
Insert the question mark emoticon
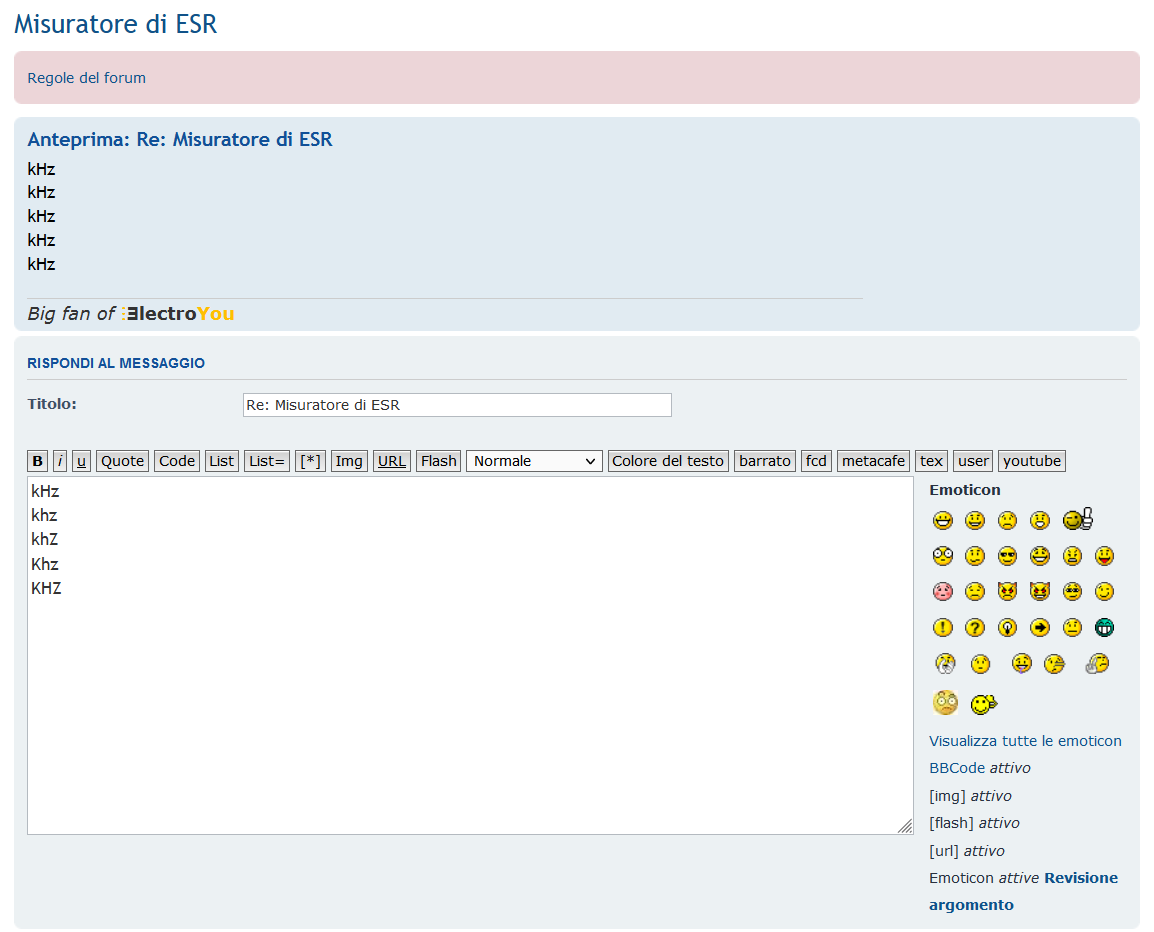[x=975, y=628]
